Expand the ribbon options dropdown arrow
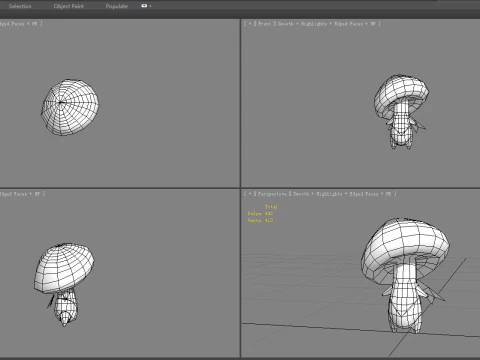Viewport: 480px width, 360px height. click(150, 6)
